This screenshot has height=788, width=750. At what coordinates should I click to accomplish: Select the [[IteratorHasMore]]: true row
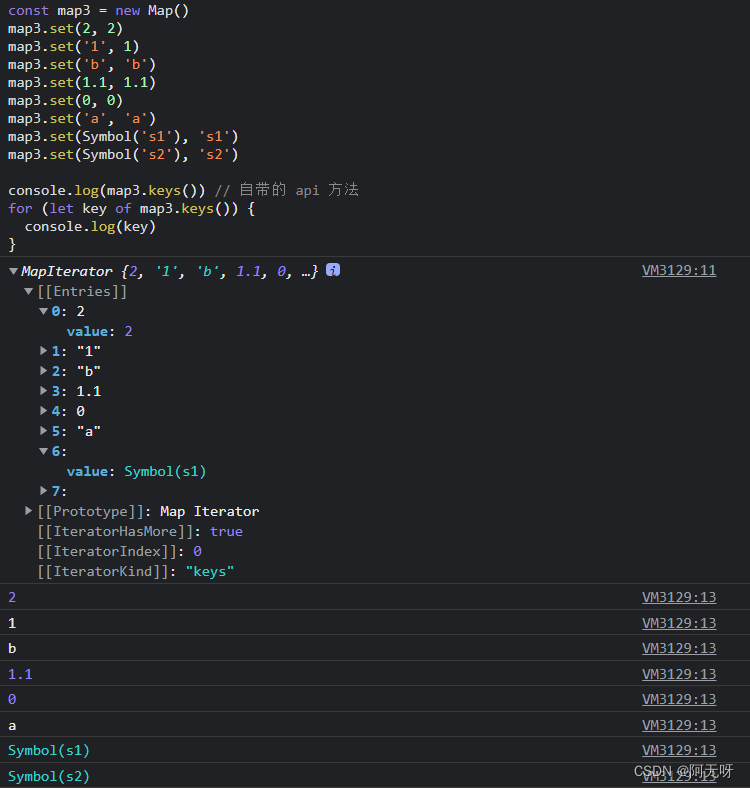point(140,531)
